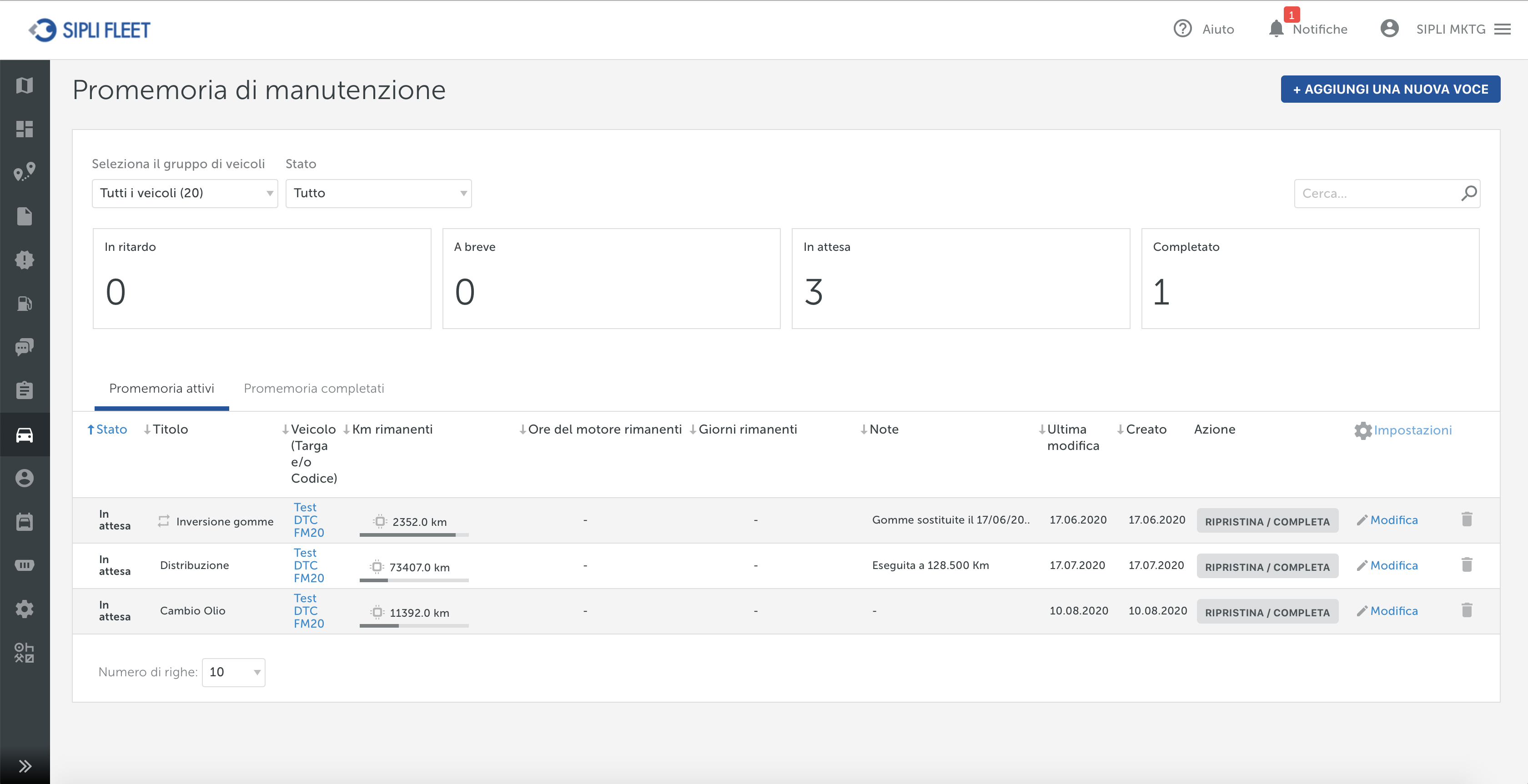Open the vehicle group dropdown
The height and width of the screenshot is (784, 1528).
[185, 193]
